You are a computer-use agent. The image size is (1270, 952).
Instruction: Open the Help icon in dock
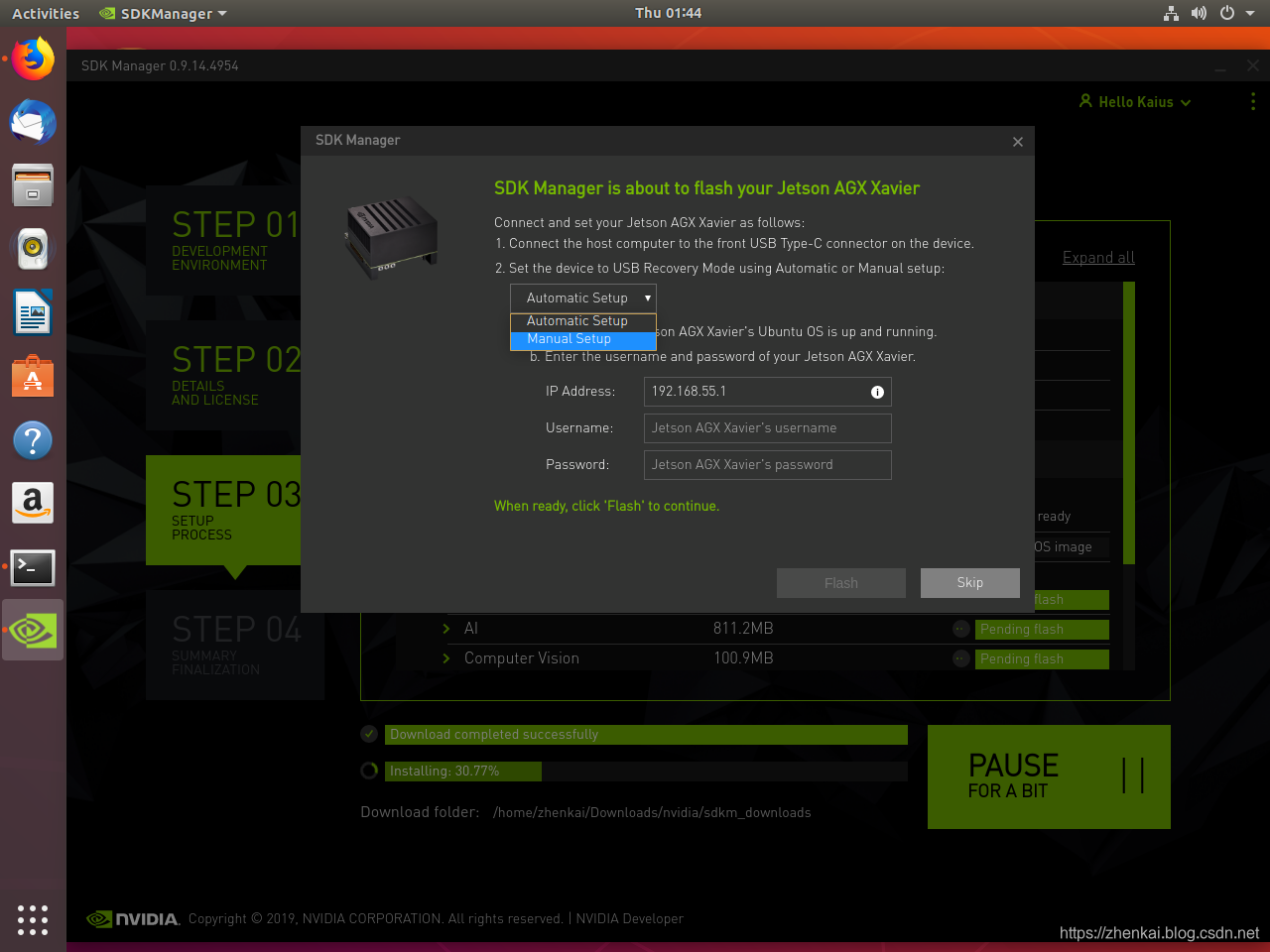click(x=33, y=440)
